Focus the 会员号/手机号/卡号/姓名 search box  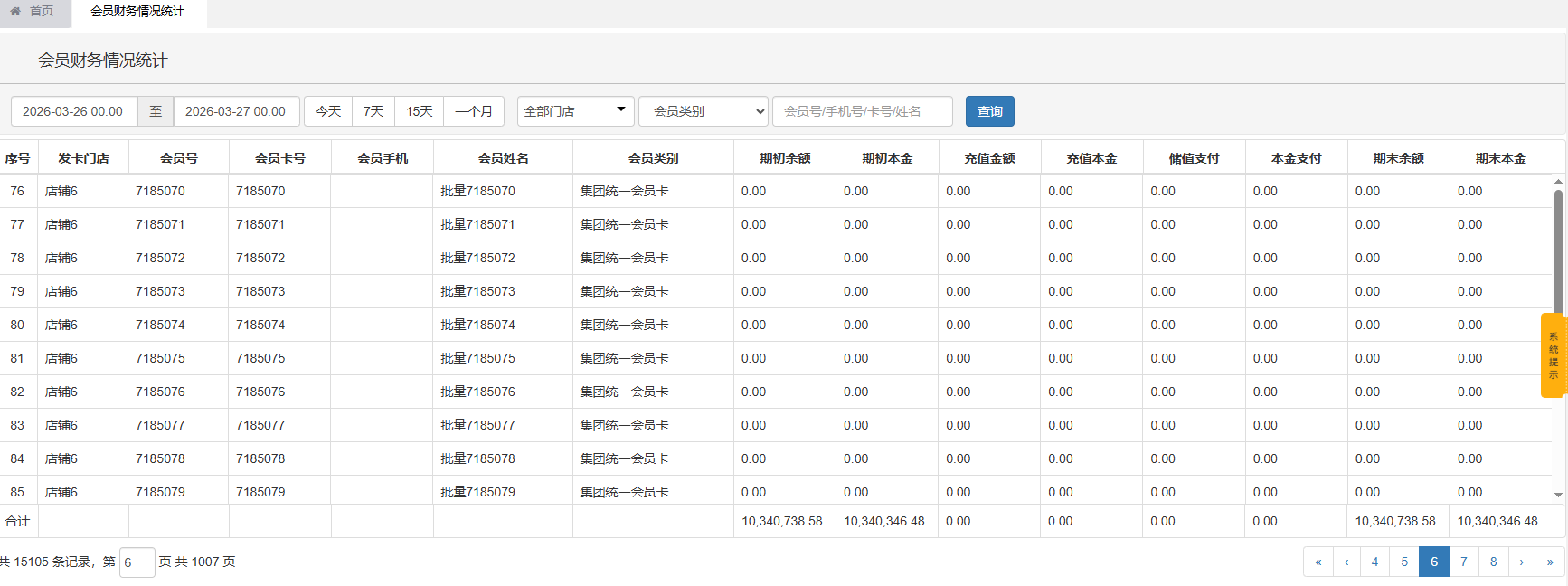click(x=862, y=111)
